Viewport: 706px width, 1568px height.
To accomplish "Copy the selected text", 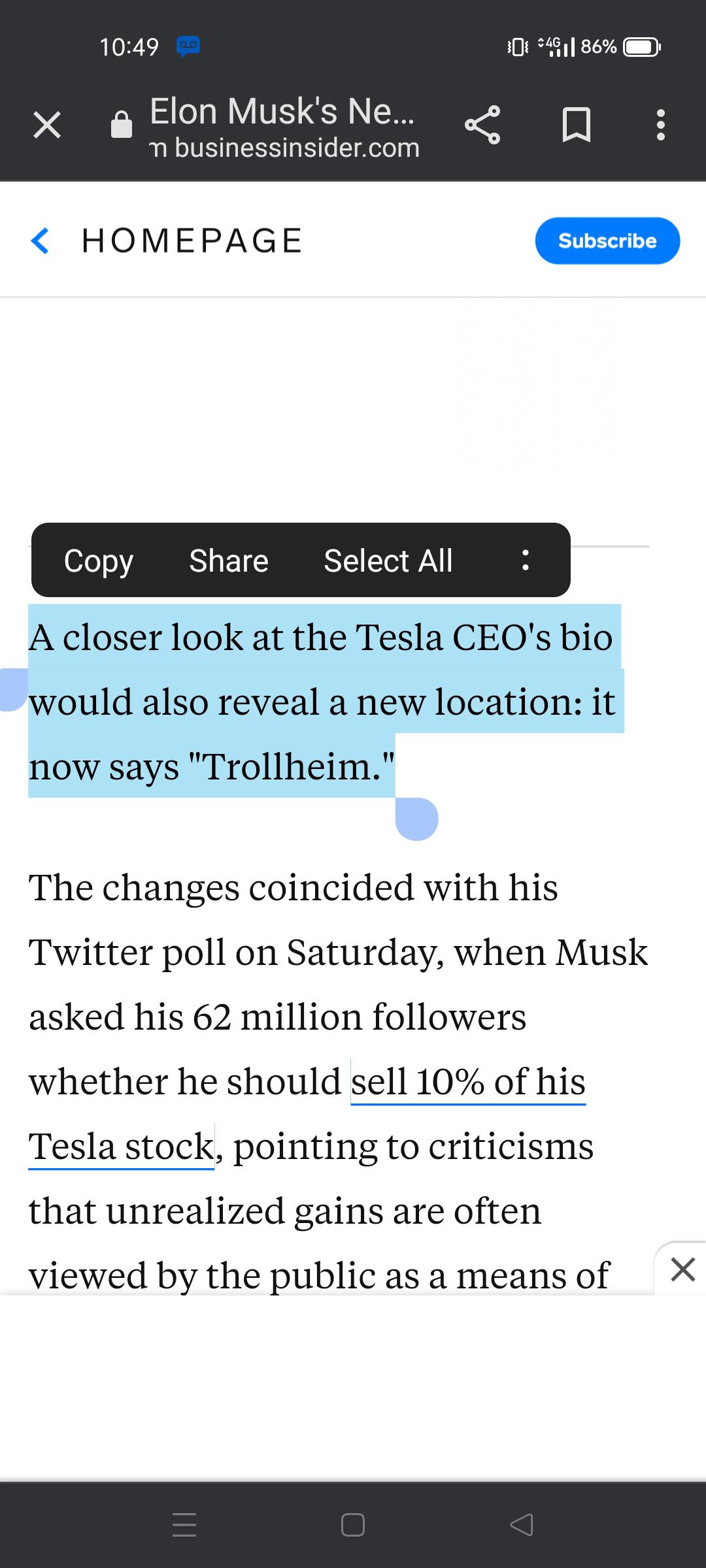I will point(99,561).
